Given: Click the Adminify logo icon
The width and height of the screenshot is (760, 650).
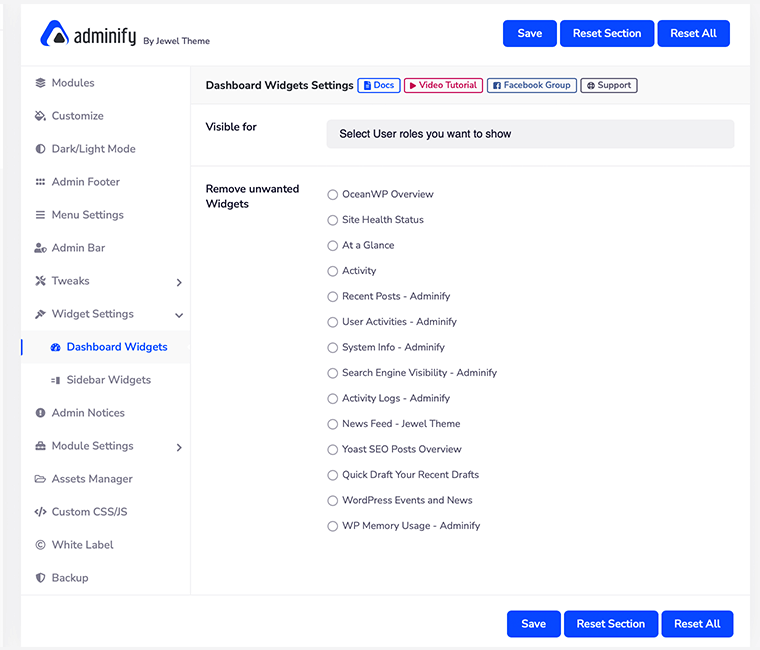Looking at the screenshot, I should [x=54, y=33].
